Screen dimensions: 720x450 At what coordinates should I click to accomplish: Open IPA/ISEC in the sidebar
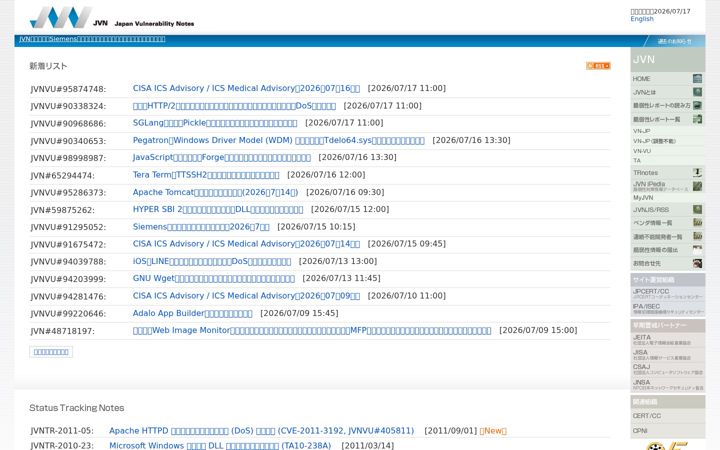pos(668,309)
